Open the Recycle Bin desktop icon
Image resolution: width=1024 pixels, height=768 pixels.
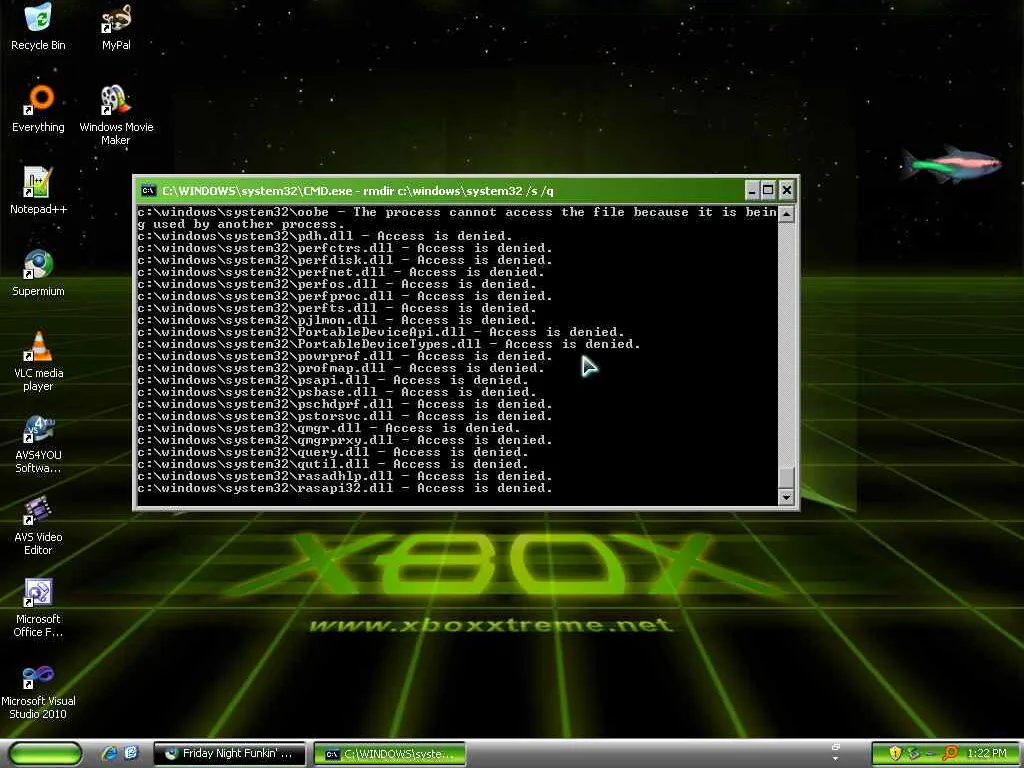pos(38,26)
